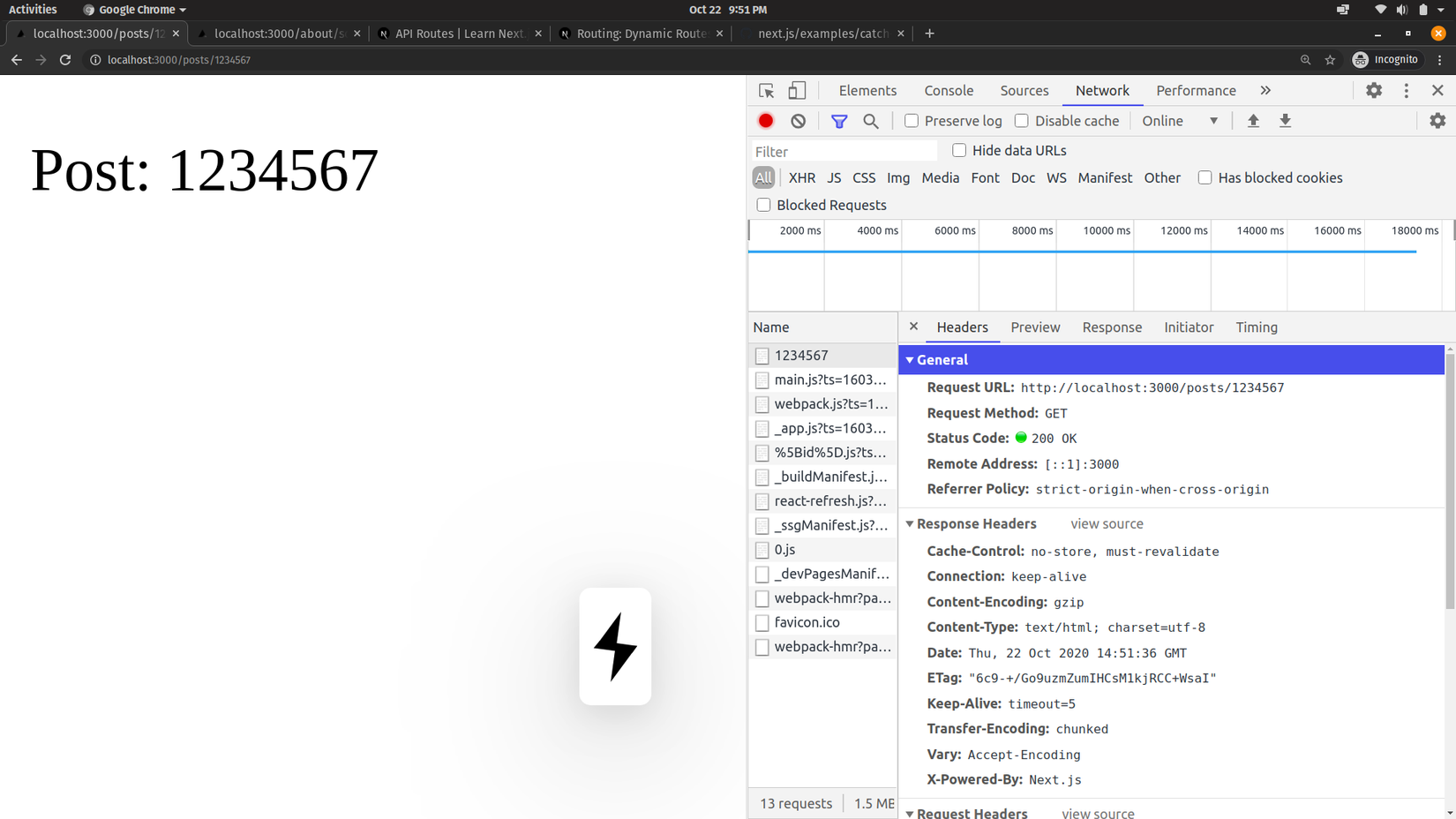Stop recording network log
1456x819 pixels.
766,121
